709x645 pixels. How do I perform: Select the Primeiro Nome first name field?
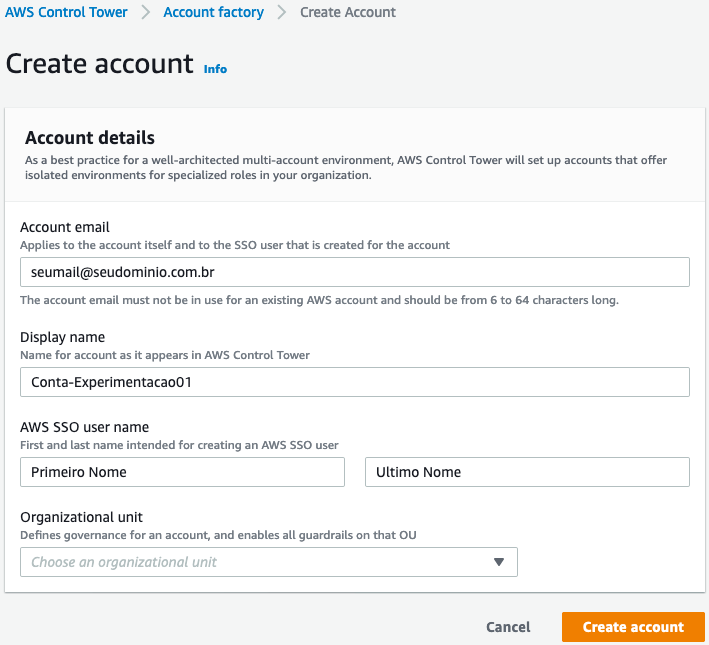click(x=182, y=472)
